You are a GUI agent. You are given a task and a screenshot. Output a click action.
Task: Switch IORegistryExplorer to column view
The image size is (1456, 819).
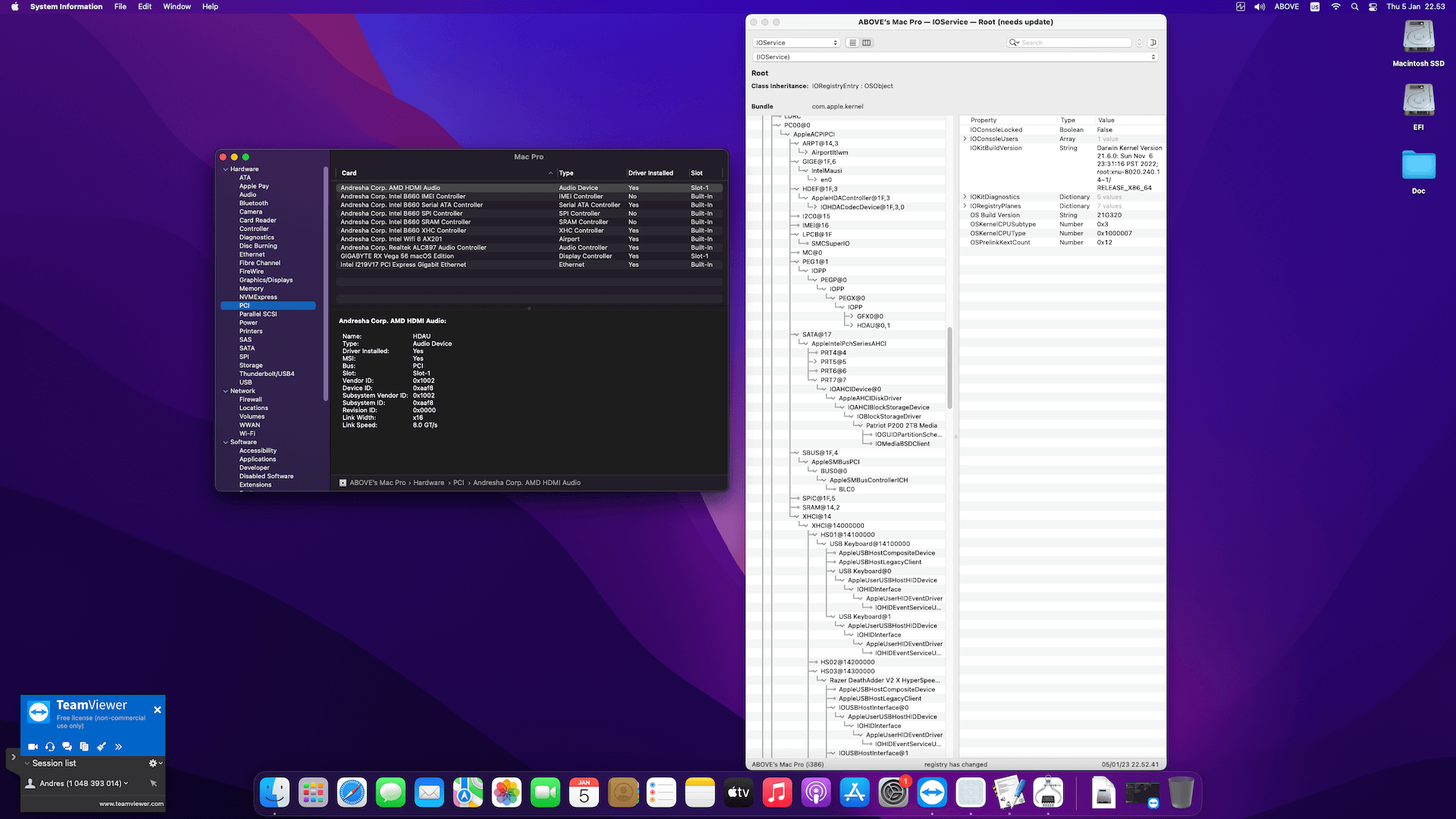(x=867, y=43)
